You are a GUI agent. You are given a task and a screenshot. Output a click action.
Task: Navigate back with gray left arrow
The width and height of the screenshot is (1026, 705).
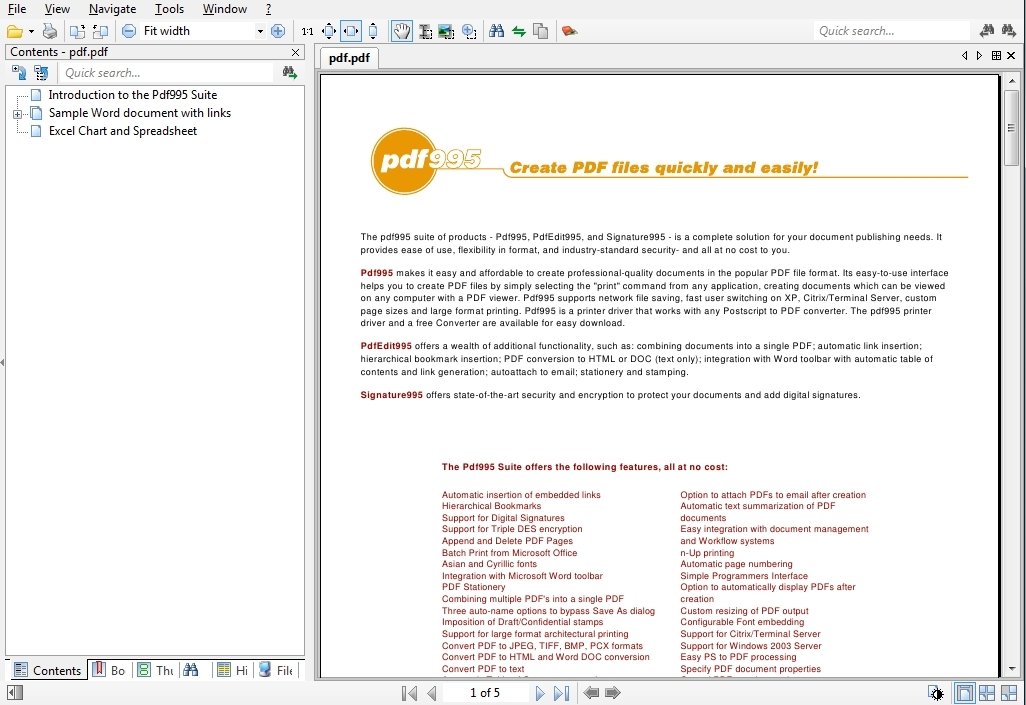tap(591, 693)
